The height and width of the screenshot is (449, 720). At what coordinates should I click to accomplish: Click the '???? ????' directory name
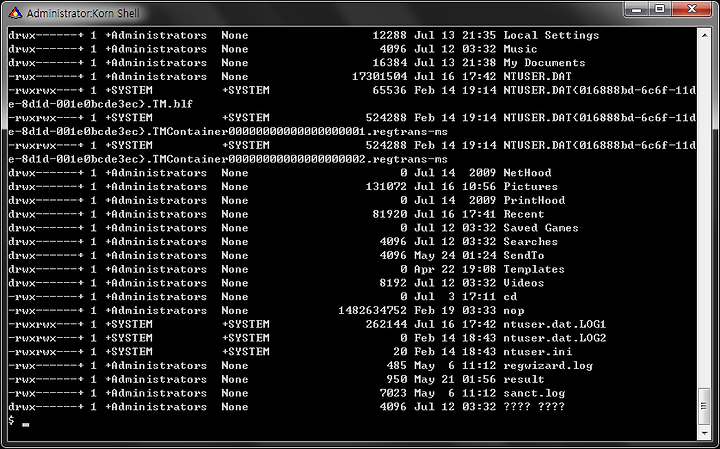[534, 407]
